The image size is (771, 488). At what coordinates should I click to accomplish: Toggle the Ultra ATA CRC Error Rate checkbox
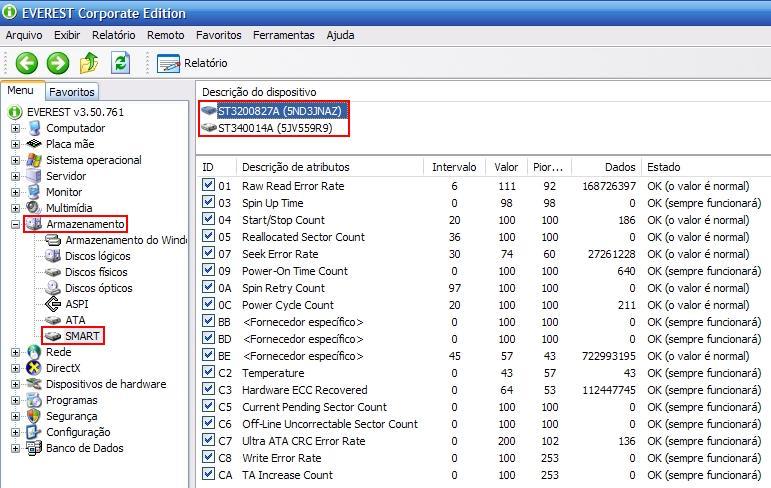208,440
